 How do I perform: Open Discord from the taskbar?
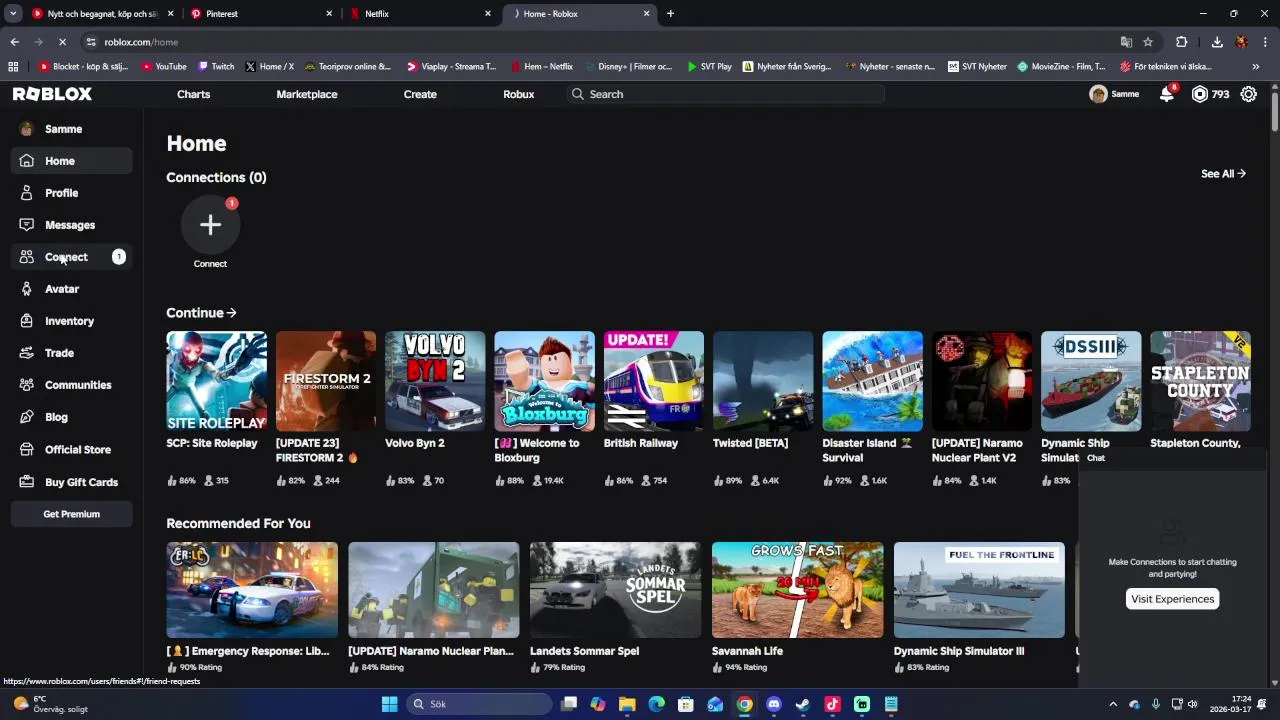point(773,704)
